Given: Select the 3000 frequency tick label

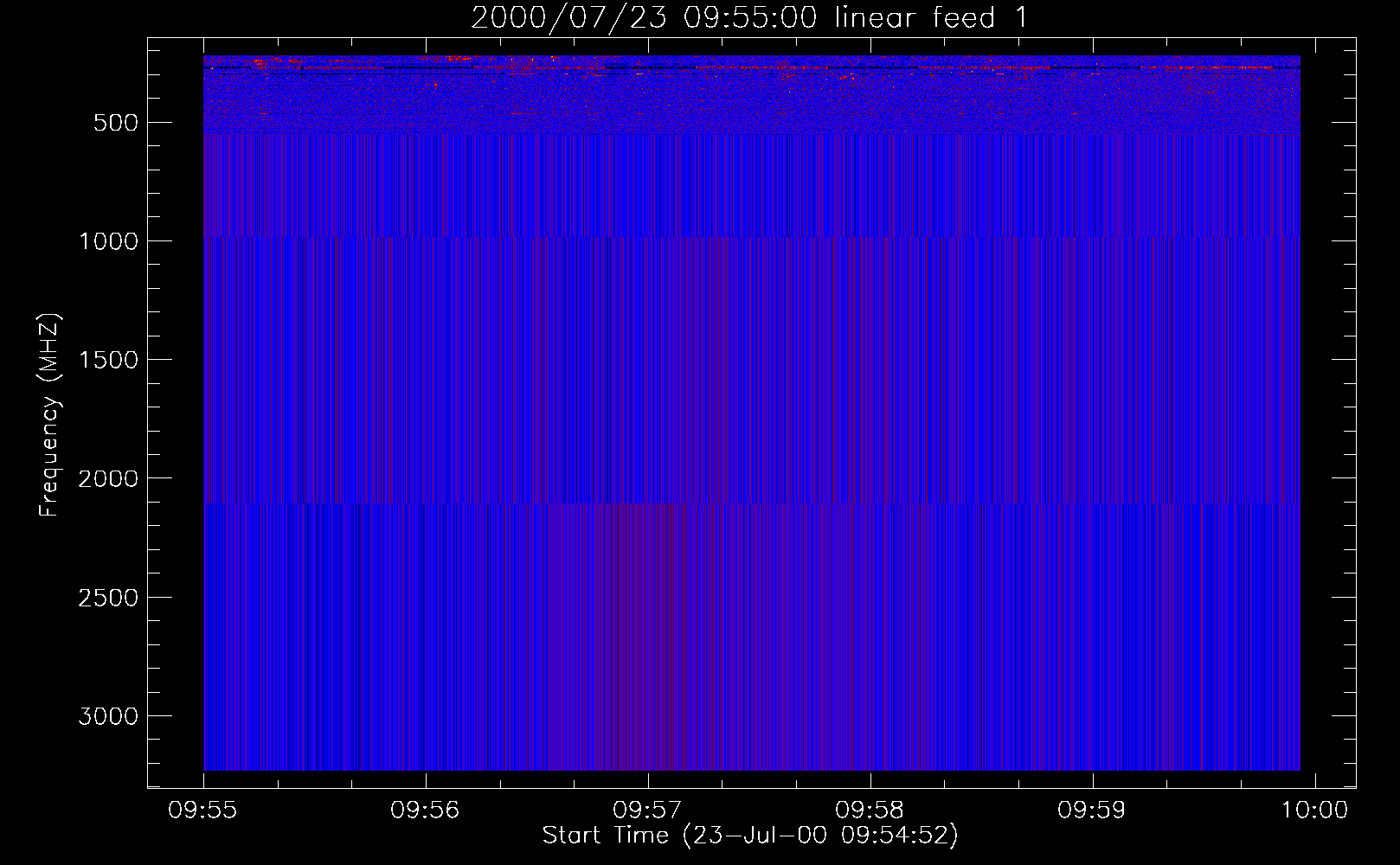Looking at the screenshot, I should point(109,716).
